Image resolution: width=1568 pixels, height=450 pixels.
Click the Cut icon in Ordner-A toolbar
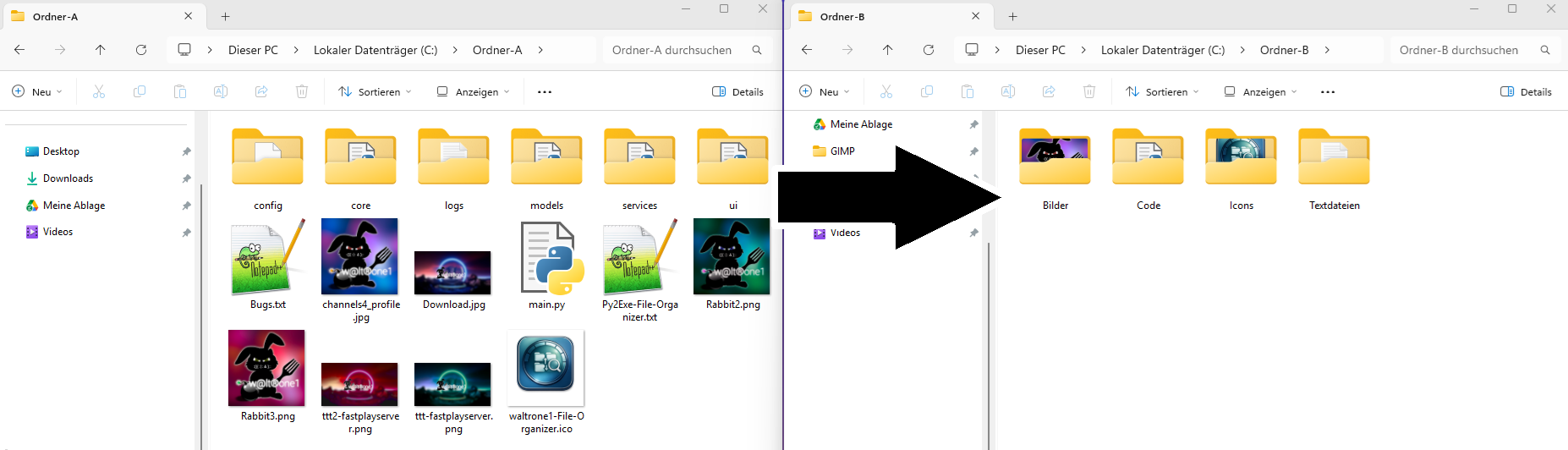[99, 91]
